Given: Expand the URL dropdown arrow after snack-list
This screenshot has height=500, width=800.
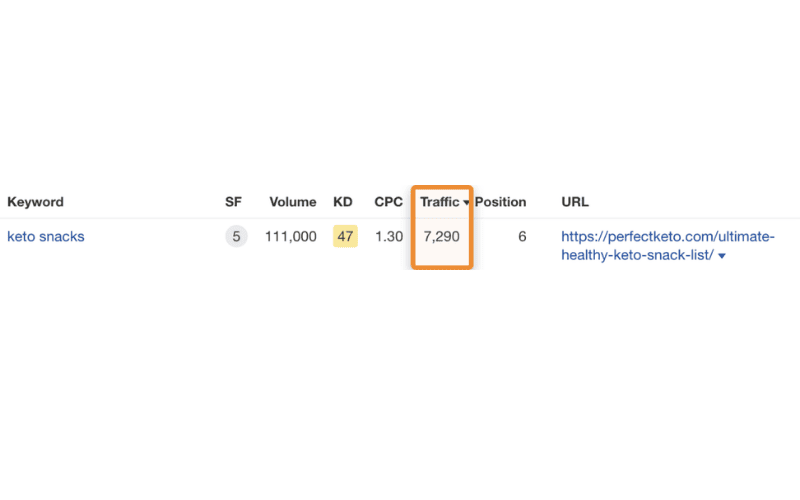Looking at the screenshot, I should [721, 256].
